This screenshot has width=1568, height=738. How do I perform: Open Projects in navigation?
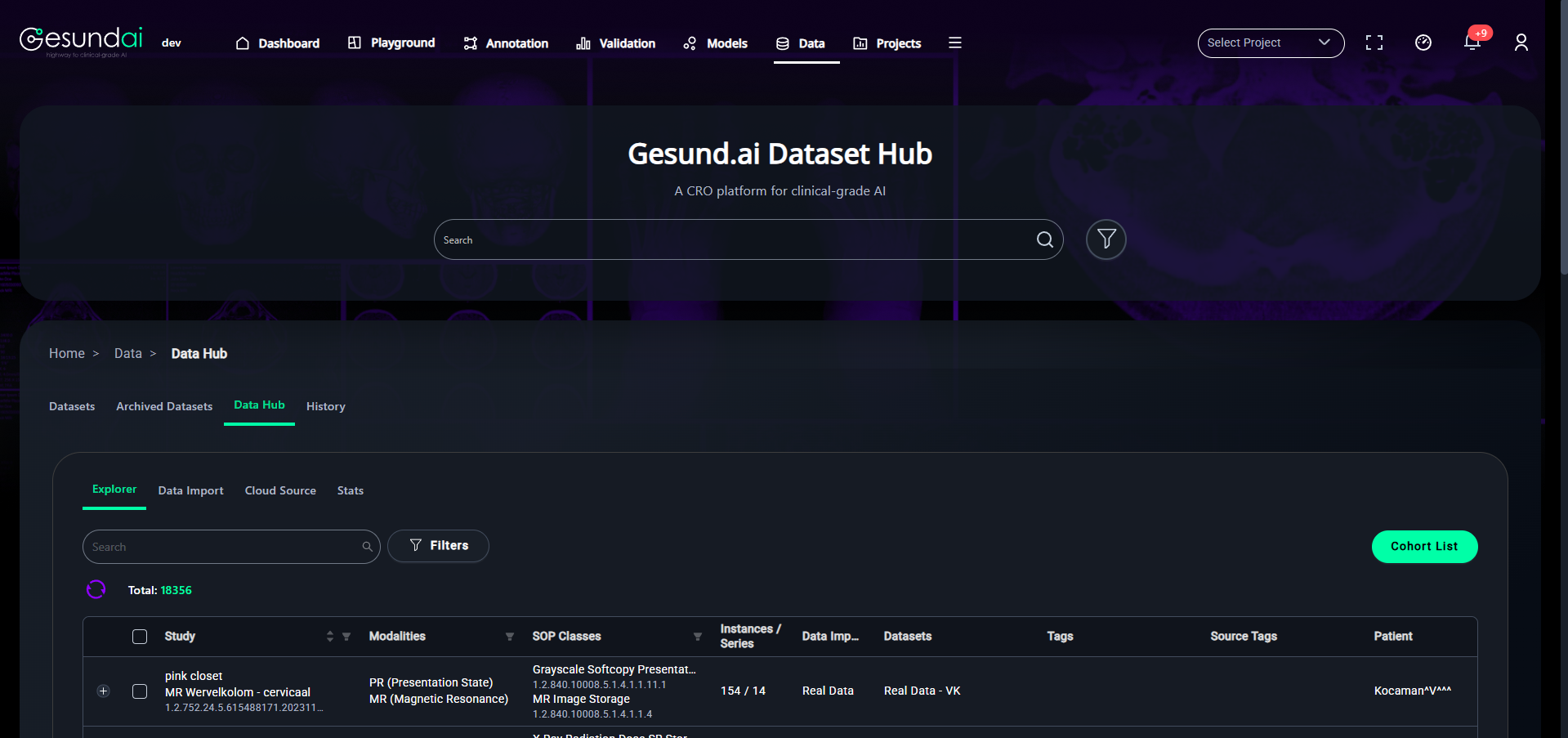[887, 43]
